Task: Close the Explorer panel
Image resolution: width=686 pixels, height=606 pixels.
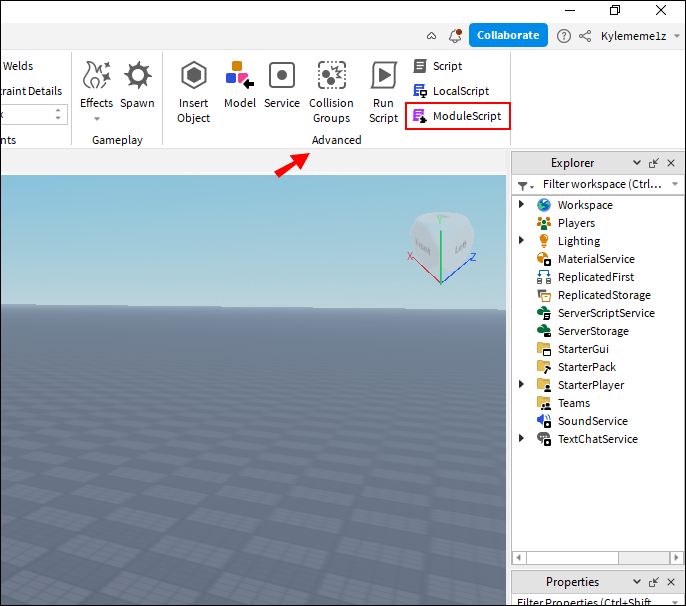Action: click(x=671, y=163)
